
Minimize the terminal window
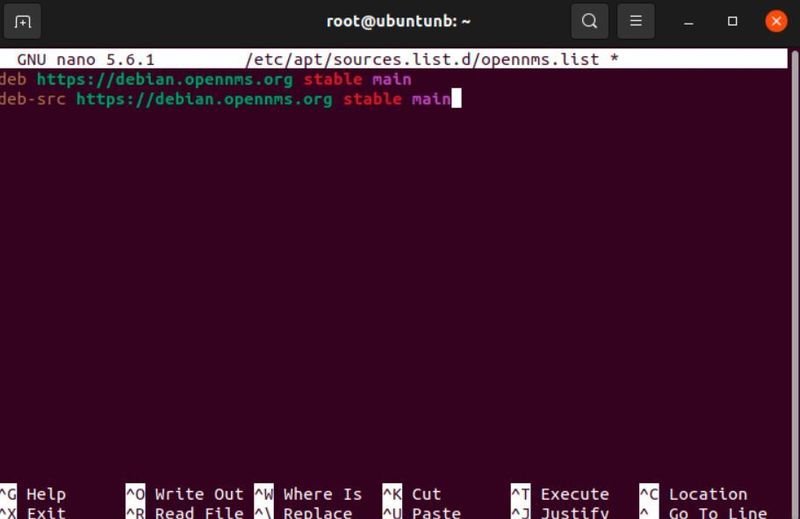[688, 22]
